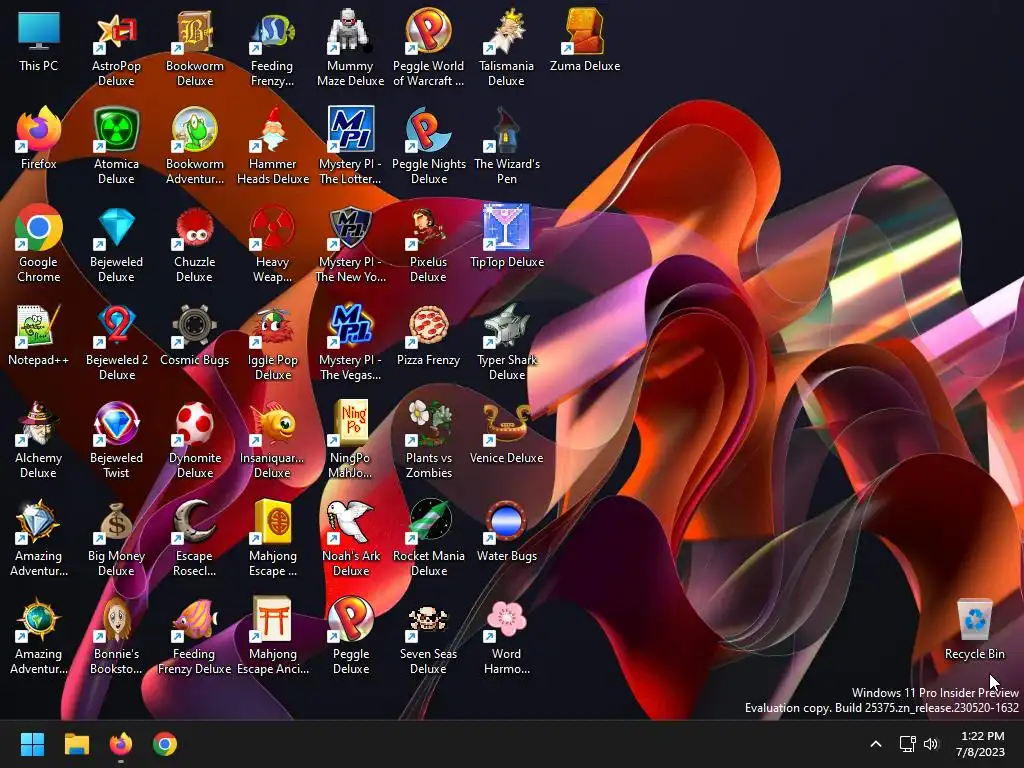Switch to Firefox on the taskbar
This screenshot has width=1024, height=768.
click(x=120, y=744)
